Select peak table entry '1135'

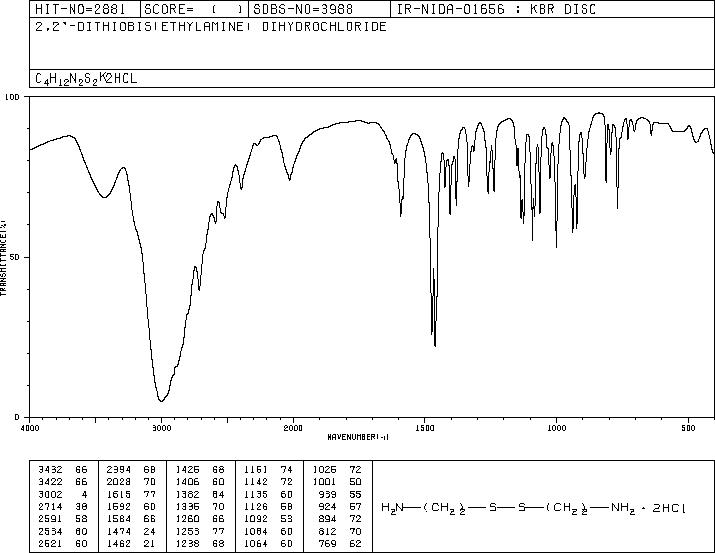[x=256, y=494]
